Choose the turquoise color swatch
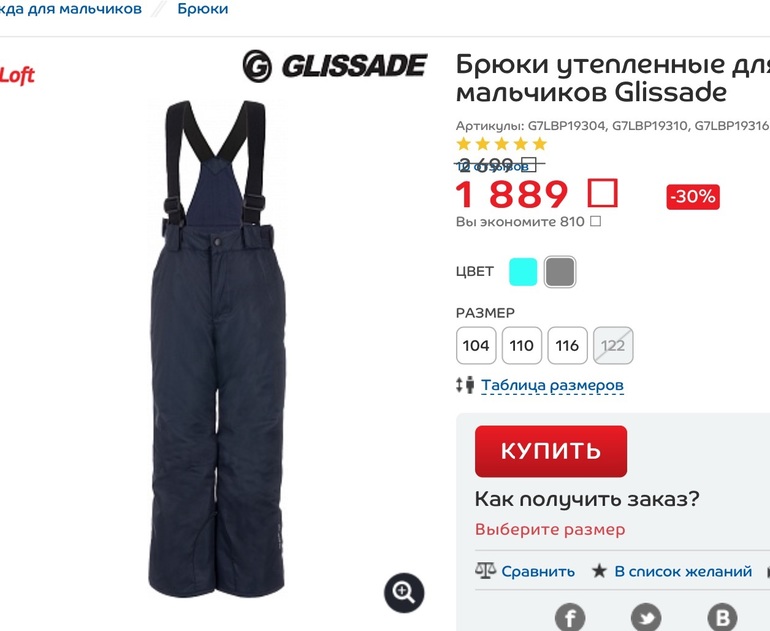This screenshot has height=631, width=770. coord(523,272)
